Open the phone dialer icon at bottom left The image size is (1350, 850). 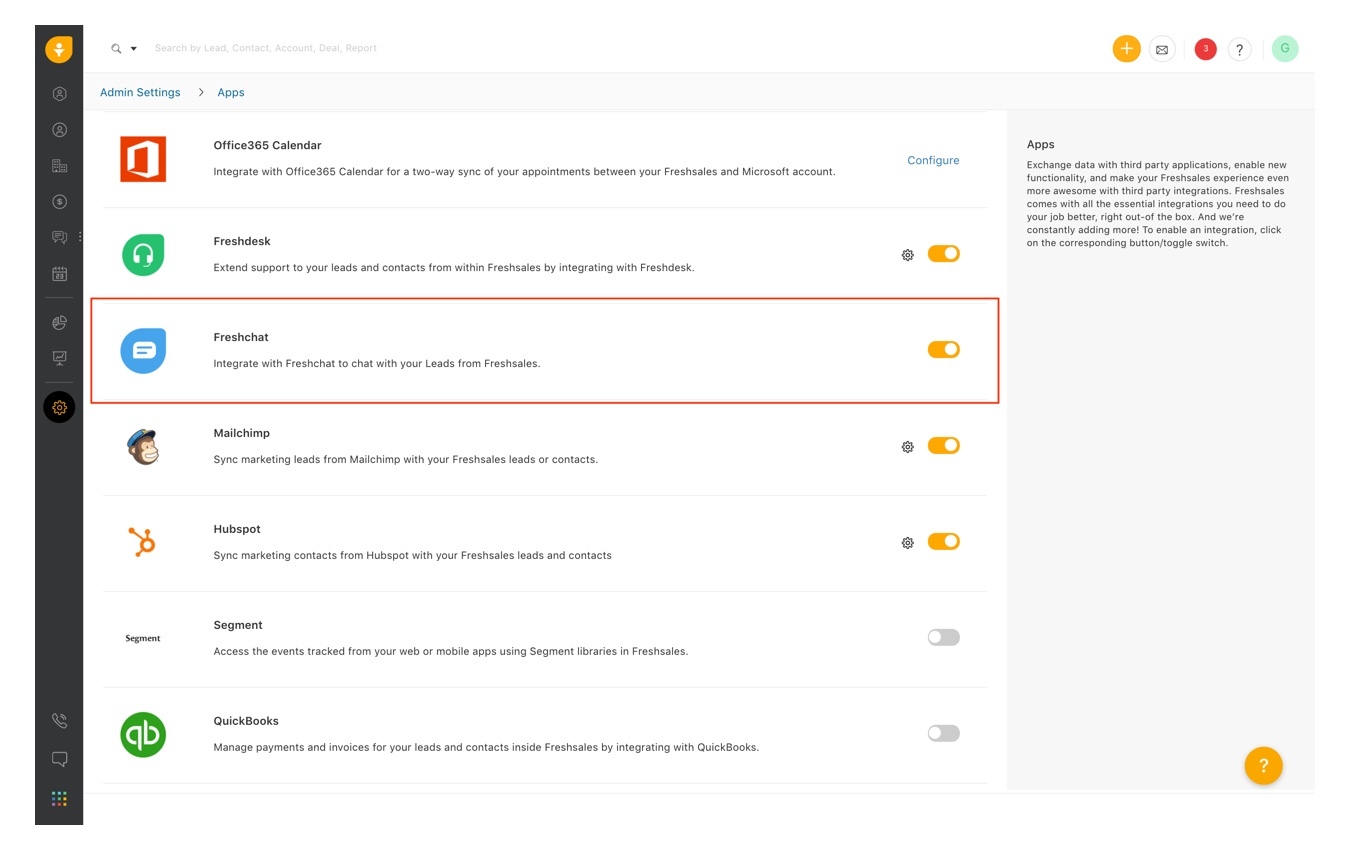(59, 720)
